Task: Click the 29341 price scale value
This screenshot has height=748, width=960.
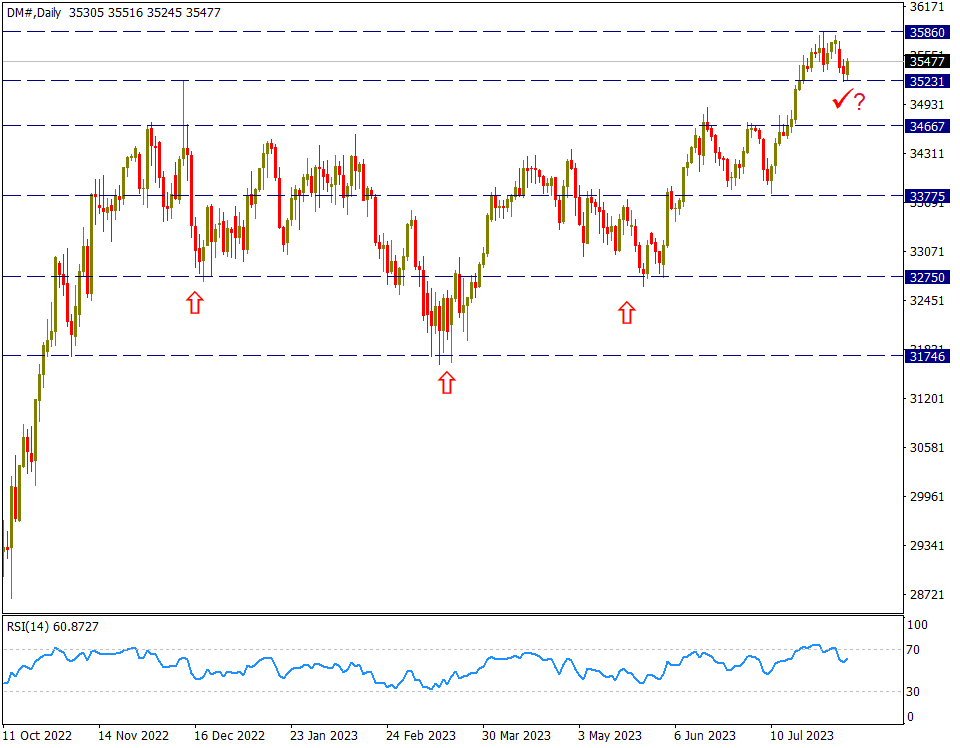Action: pos(927,545)
